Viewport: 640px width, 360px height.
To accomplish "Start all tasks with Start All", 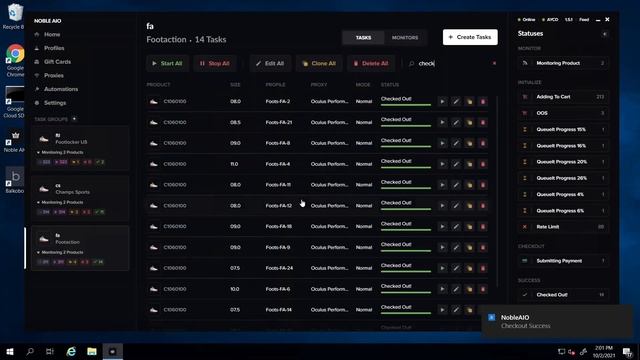I will pyautogui.click(x=167, y=63).
